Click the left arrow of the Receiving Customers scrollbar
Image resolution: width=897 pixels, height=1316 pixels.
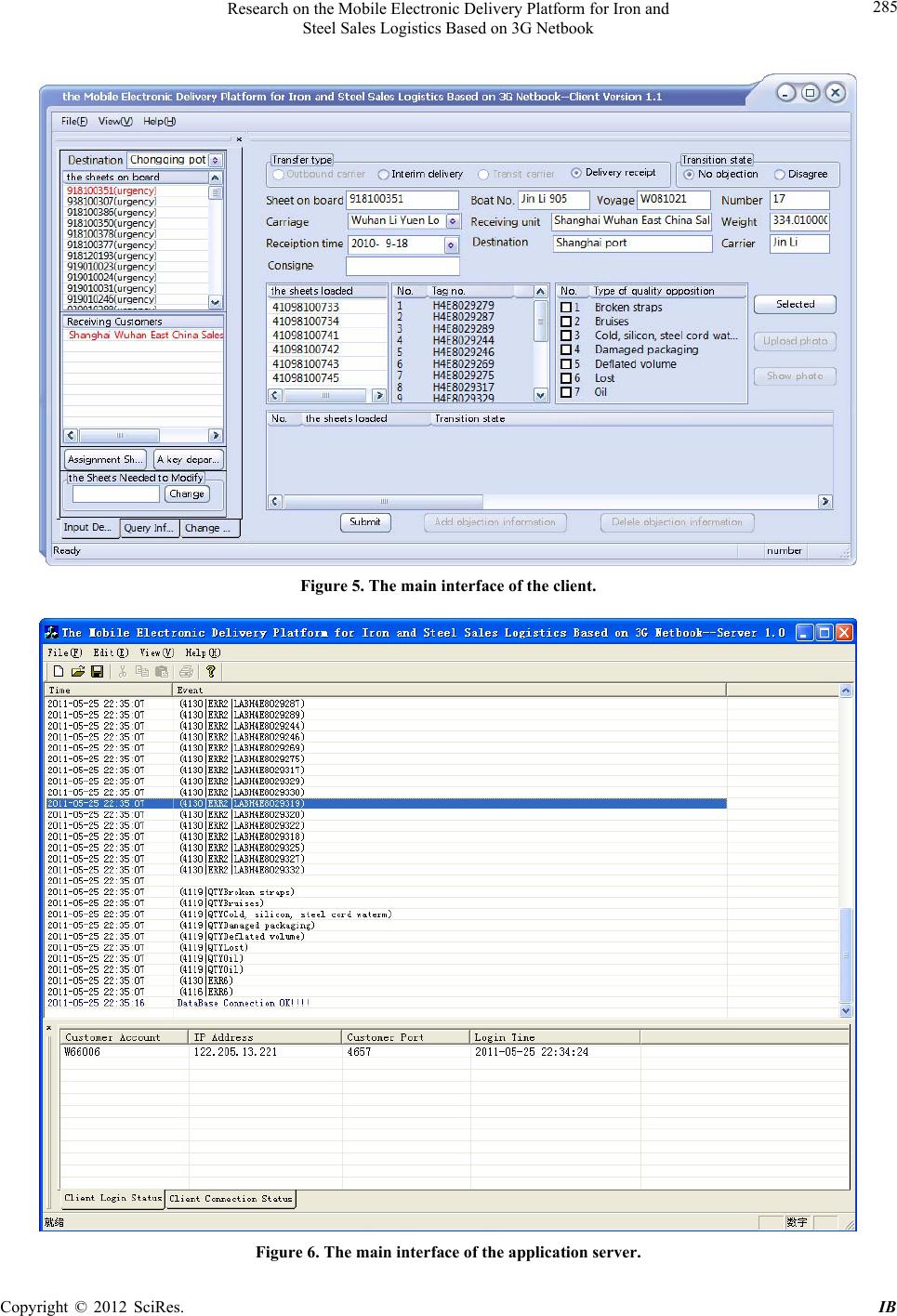[71, 435]
